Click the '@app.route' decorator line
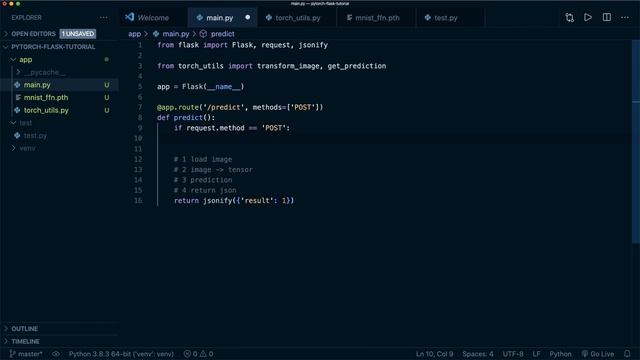Viewport: 640px width, 360px height. coord(240,107)
